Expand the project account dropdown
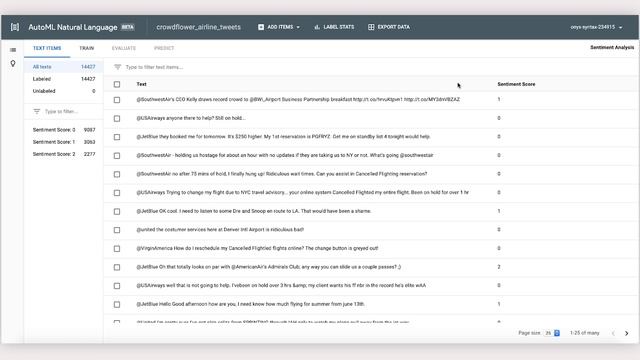This screenshot has height=360, width=640. (620, 27)
